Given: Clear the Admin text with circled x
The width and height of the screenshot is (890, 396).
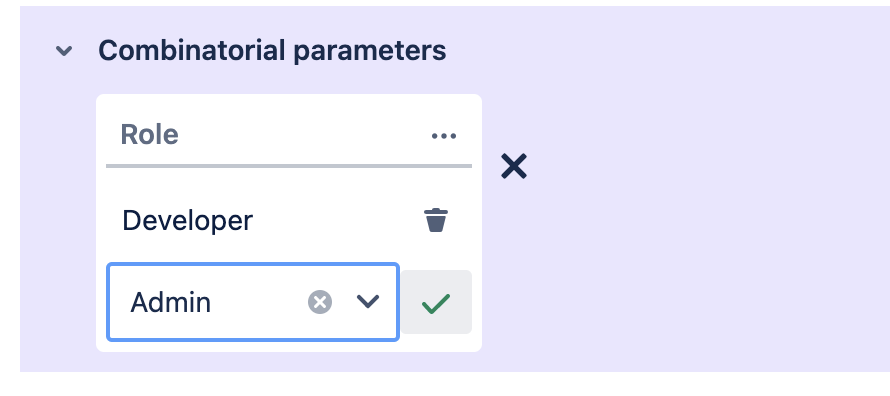Looking at the screenshot, I should point(320,301).
